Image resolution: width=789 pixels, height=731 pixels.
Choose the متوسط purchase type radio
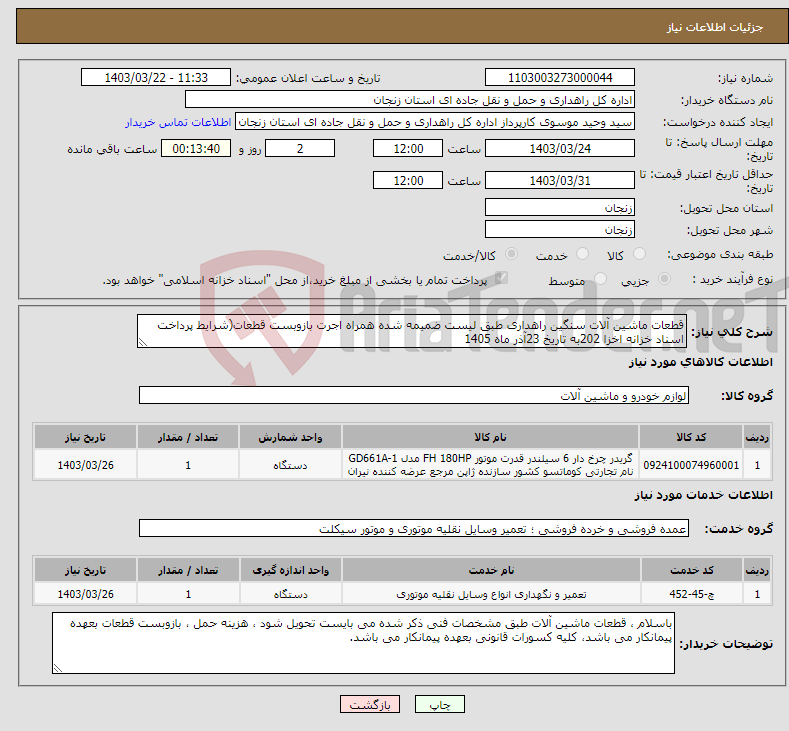coord(600,279)
